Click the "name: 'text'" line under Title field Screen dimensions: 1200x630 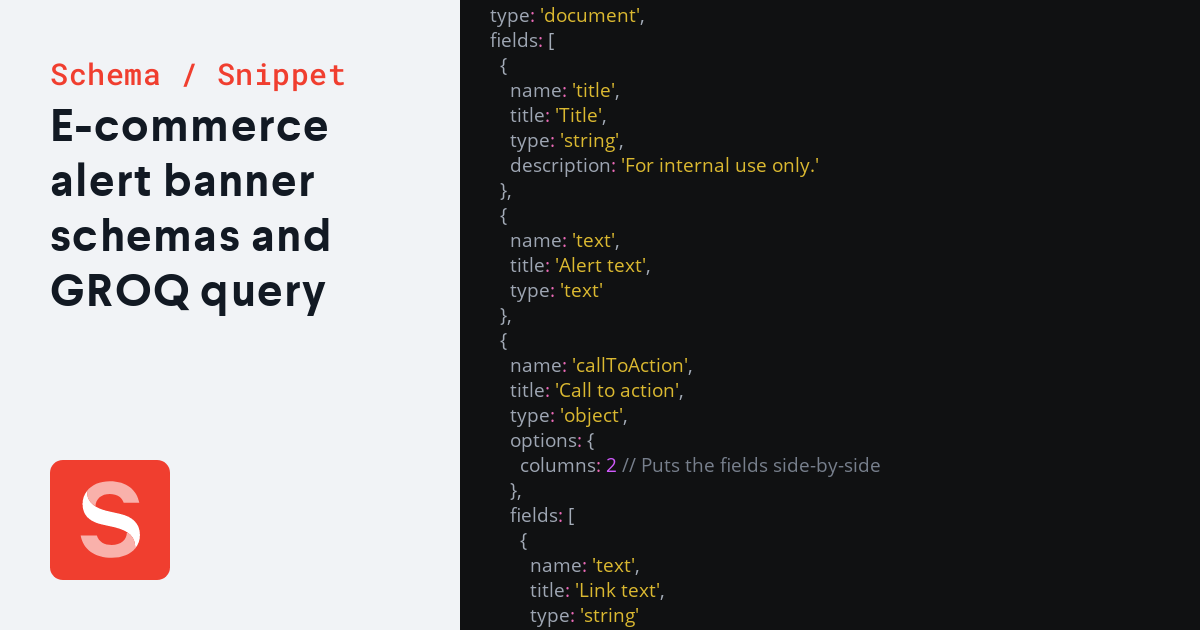point(565,240)
